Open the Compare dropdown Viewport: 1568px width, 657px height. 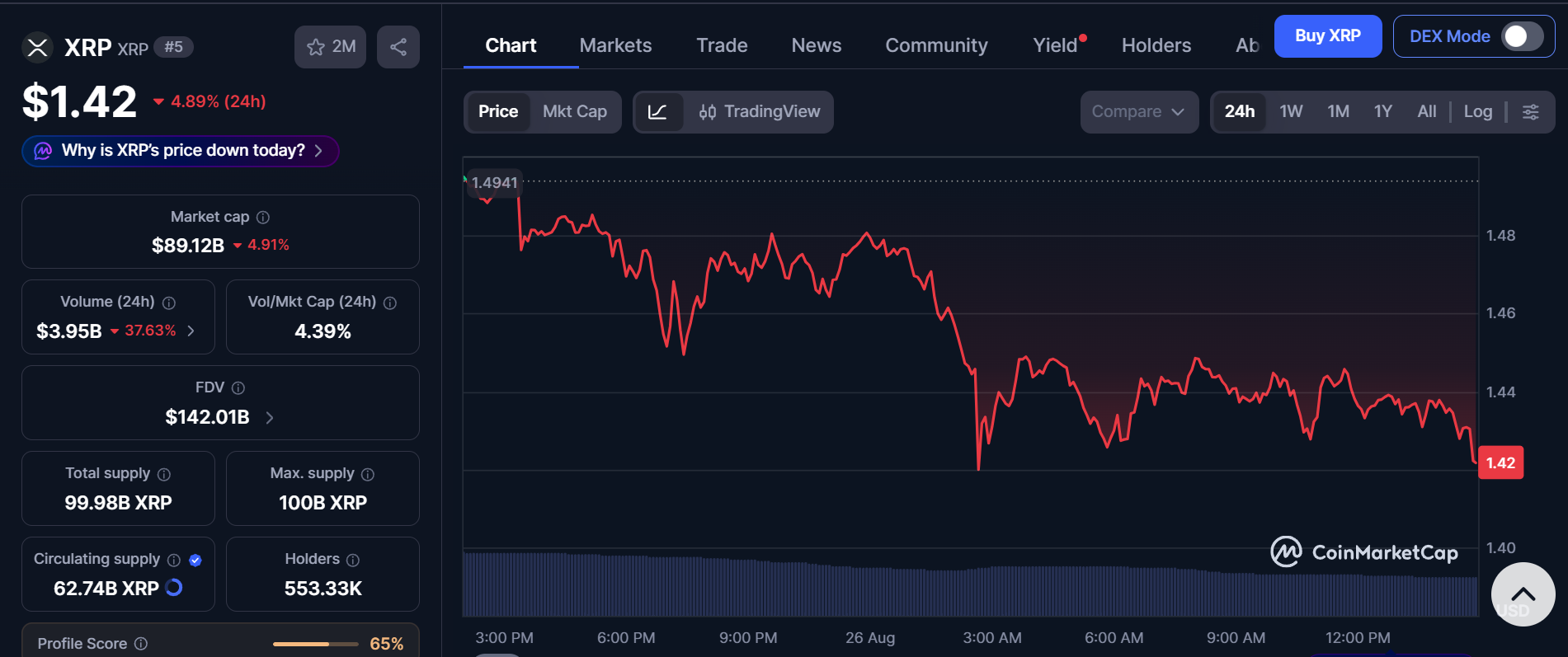1139,112
